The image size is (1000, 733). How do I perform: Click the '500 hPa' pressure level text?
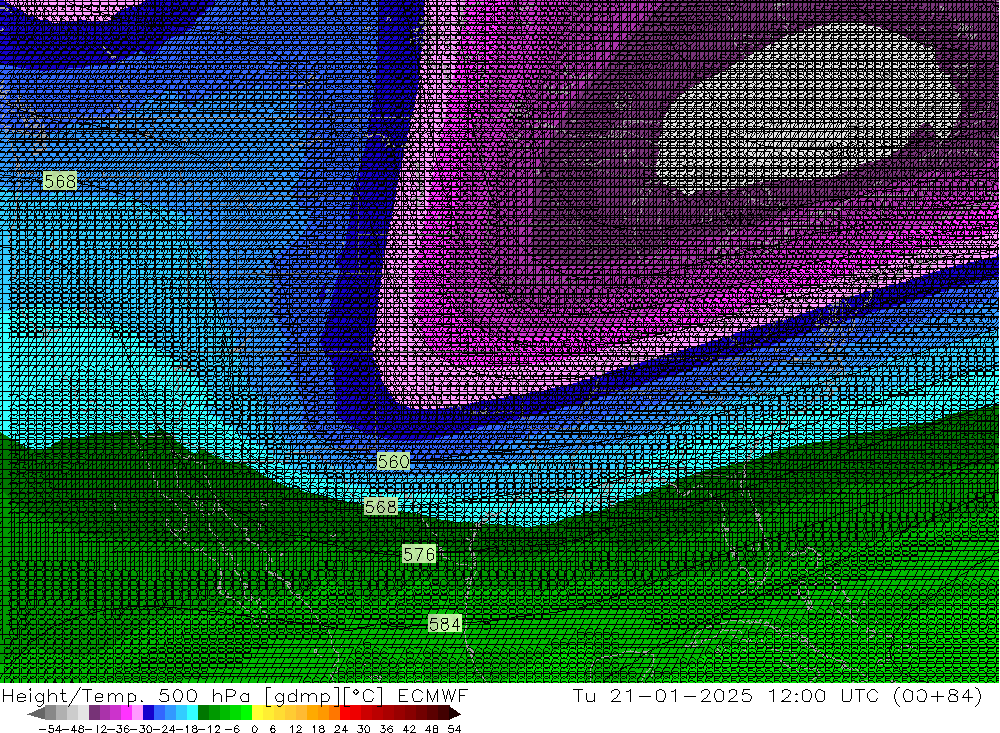(204, 696)
